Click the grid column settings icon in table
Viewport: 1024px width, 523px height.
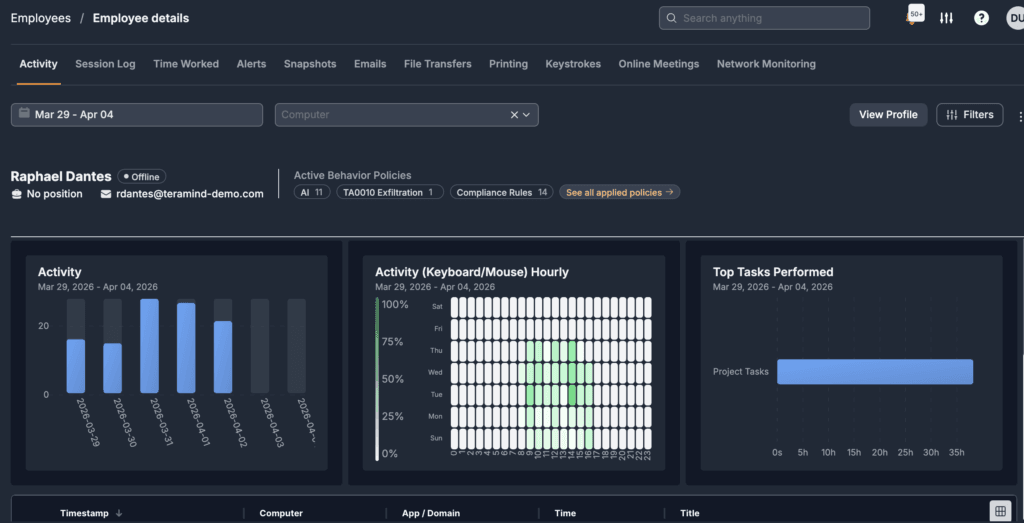(999, 511)
